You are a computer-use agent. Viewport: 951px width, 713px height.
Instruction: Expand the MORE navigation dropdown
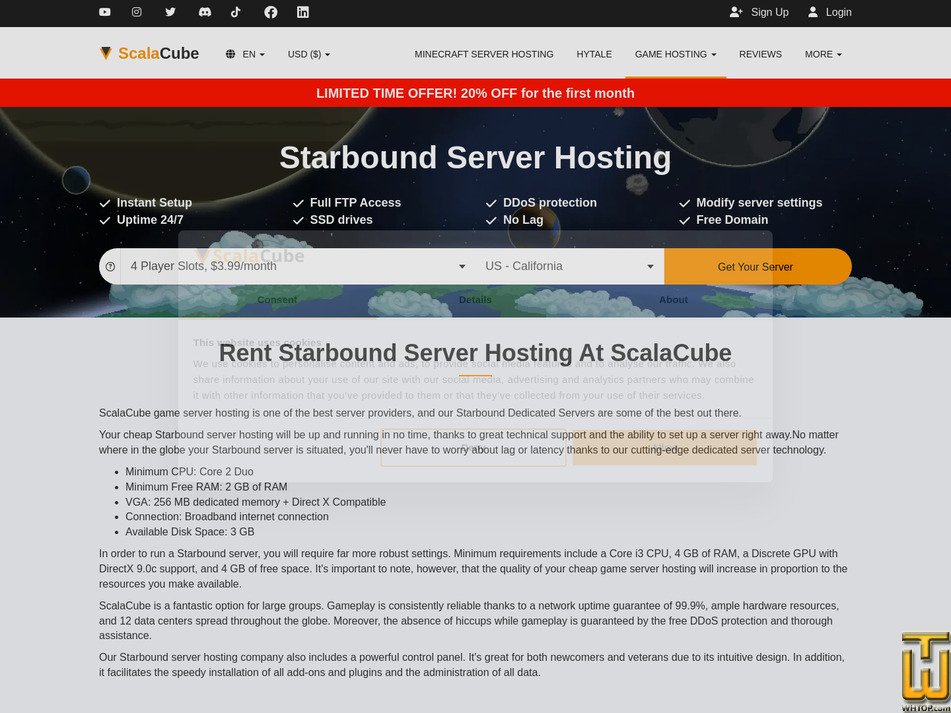click(821, 54)
